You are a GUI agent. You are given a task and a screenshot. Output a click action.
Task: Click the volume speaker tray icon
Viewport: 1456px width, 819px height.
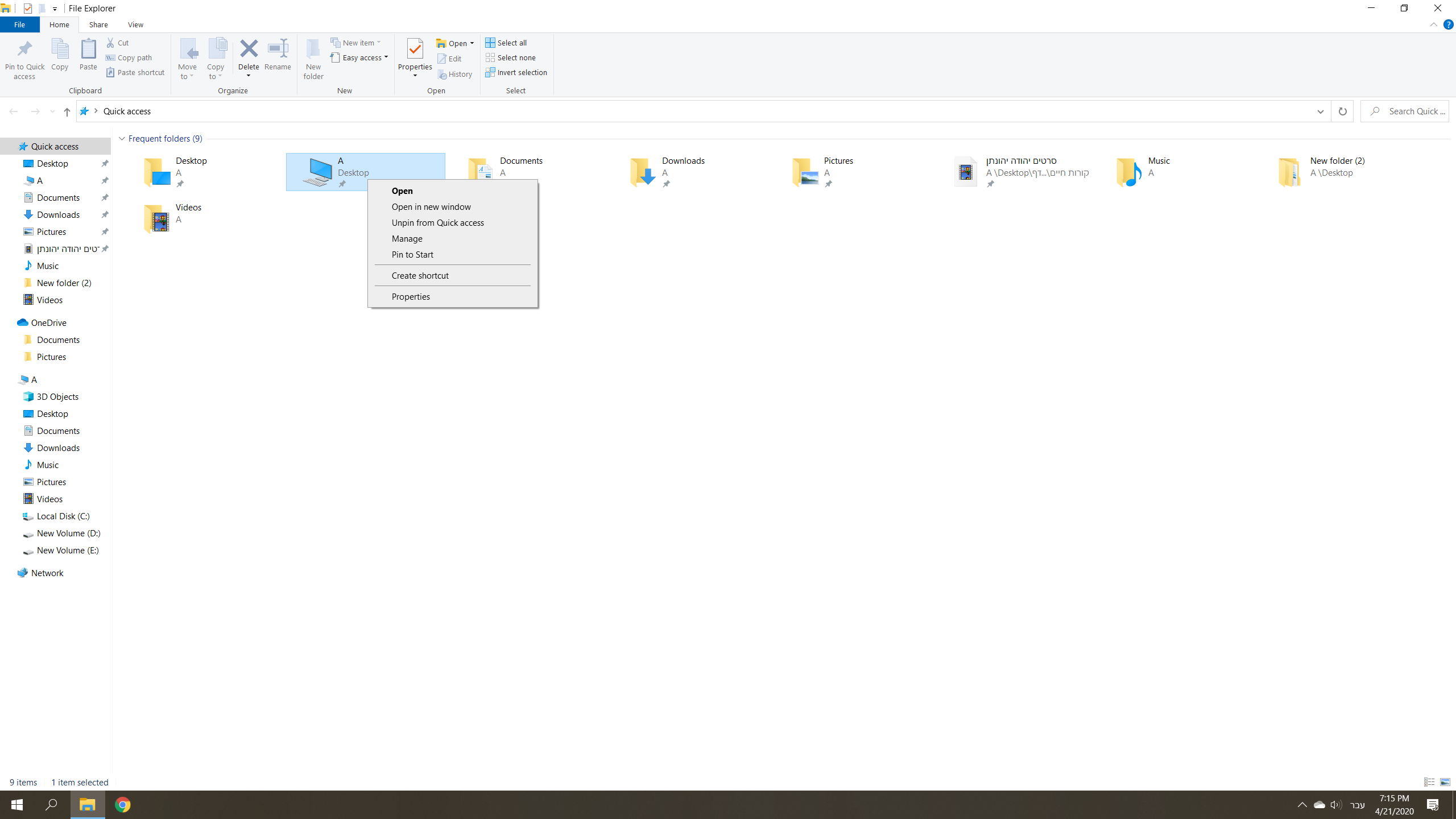tap(1336, 805)
